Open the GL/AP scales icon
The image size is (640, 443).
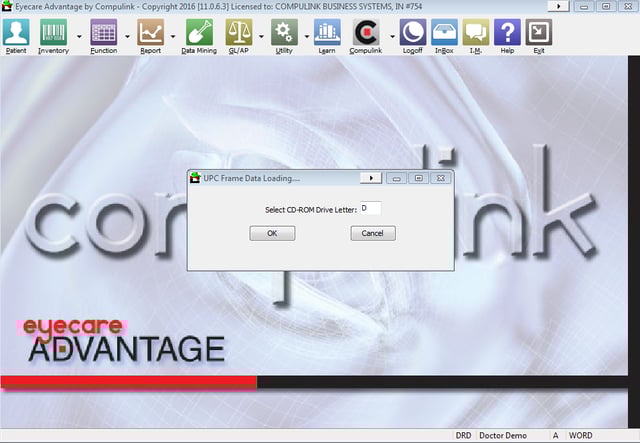(x=239, y=32)
